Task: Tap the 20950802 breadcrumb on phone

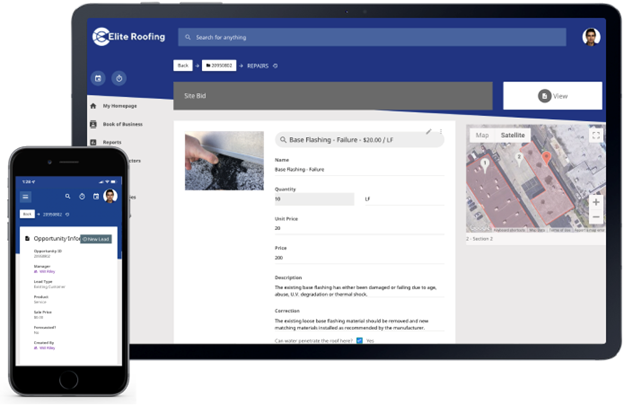Action: click(x=53, y=214)
